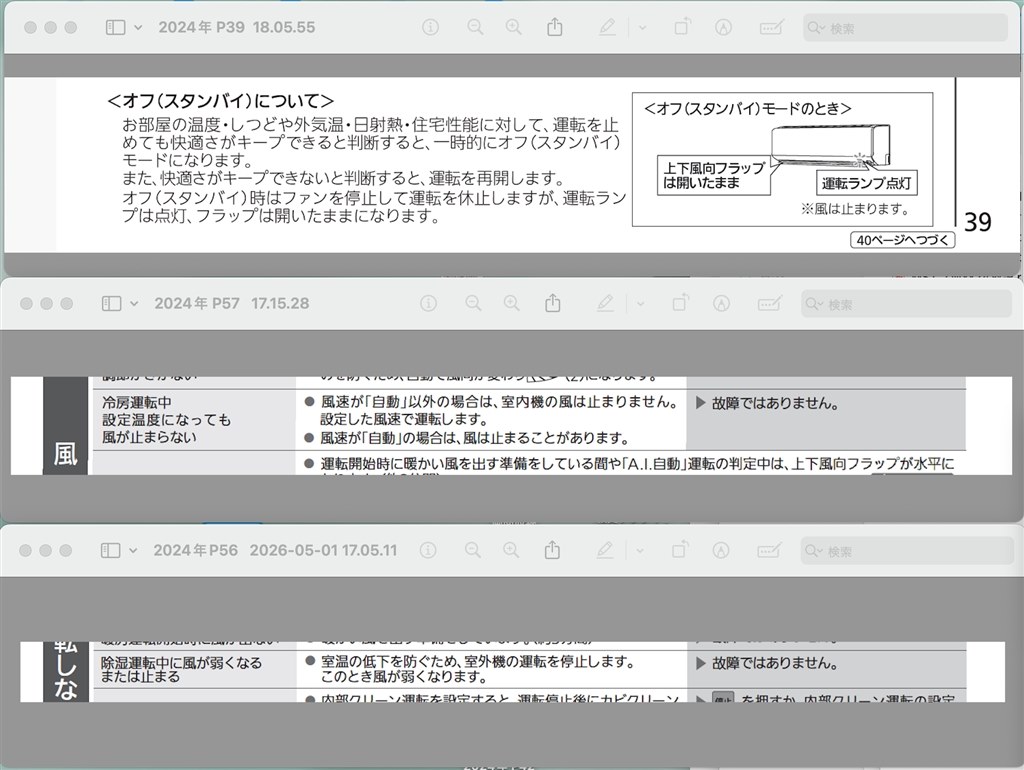Open sidebar view options in P39 window
The height and width of the screenshot is (770, 1024).
138,27
